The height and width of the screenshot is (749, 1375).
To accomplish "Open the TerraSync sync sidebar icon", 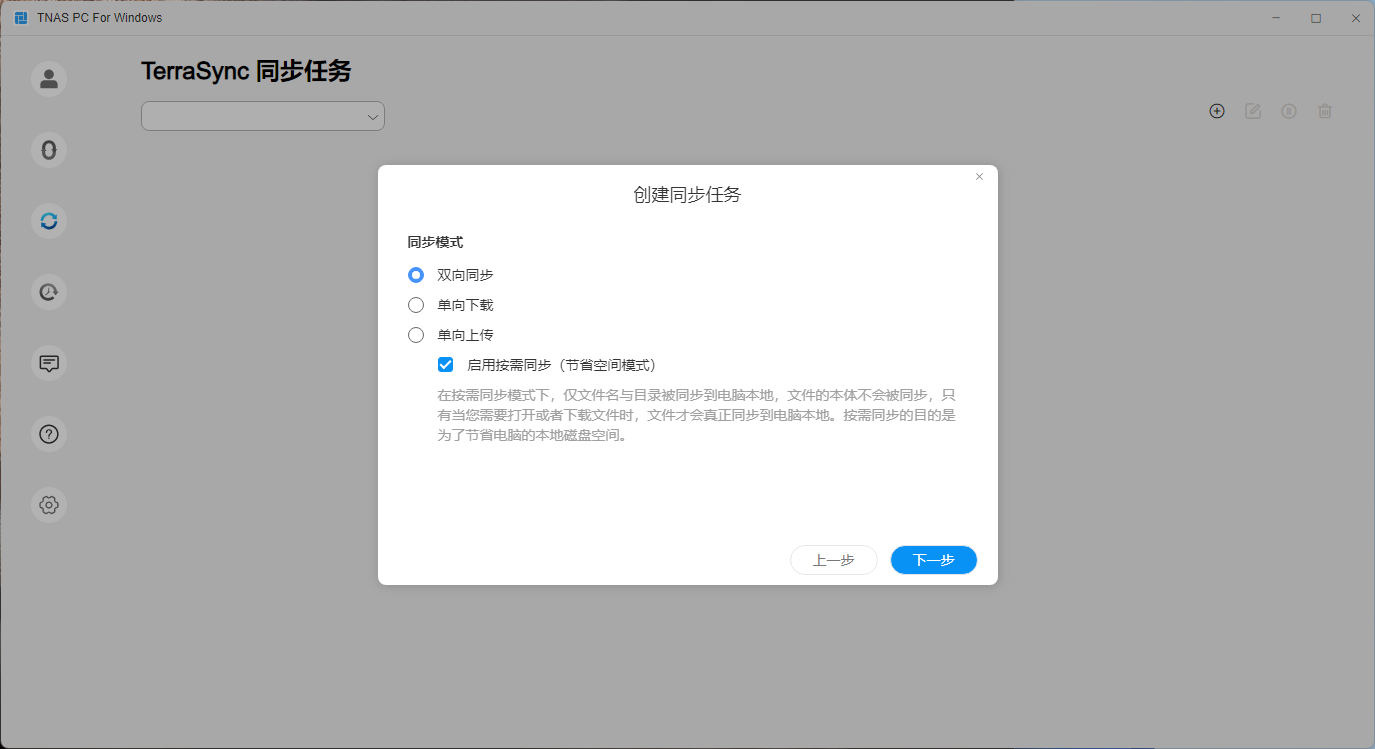I will [x=49, y=221].
